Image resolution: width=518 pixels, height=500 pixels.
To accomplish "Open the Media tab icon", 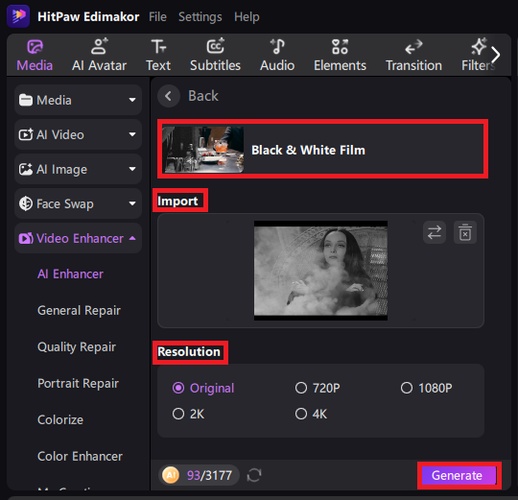I will [35, 47].
